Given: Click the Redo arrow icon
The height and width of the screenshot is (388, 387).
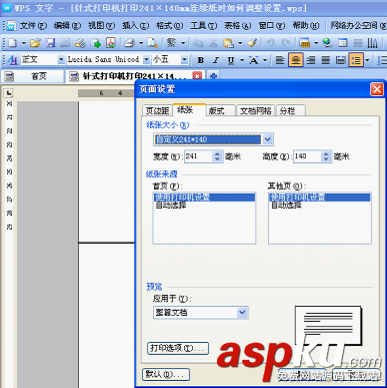Looking at the screenshot, I should tap(286, 43).
